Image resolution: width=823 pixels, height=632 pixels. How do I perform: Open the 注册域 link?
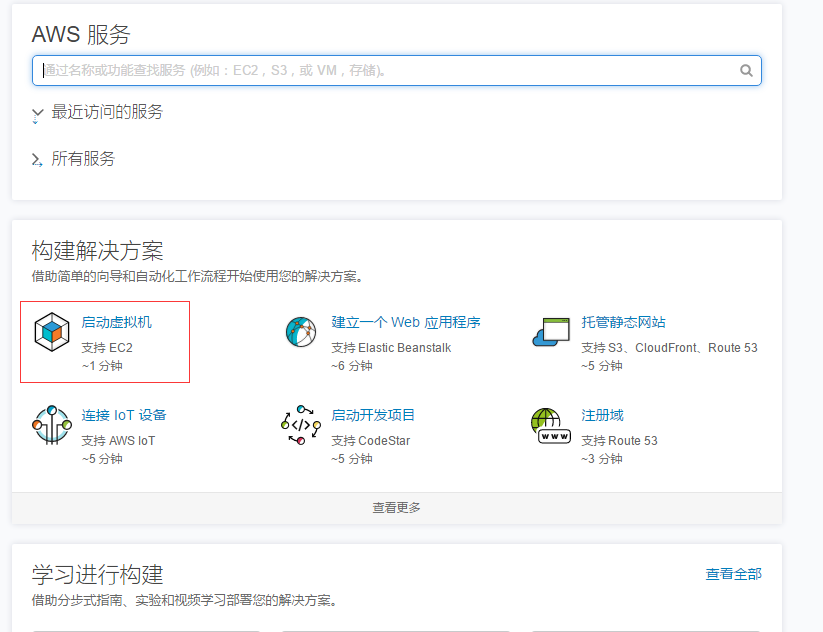click(602, 415)
